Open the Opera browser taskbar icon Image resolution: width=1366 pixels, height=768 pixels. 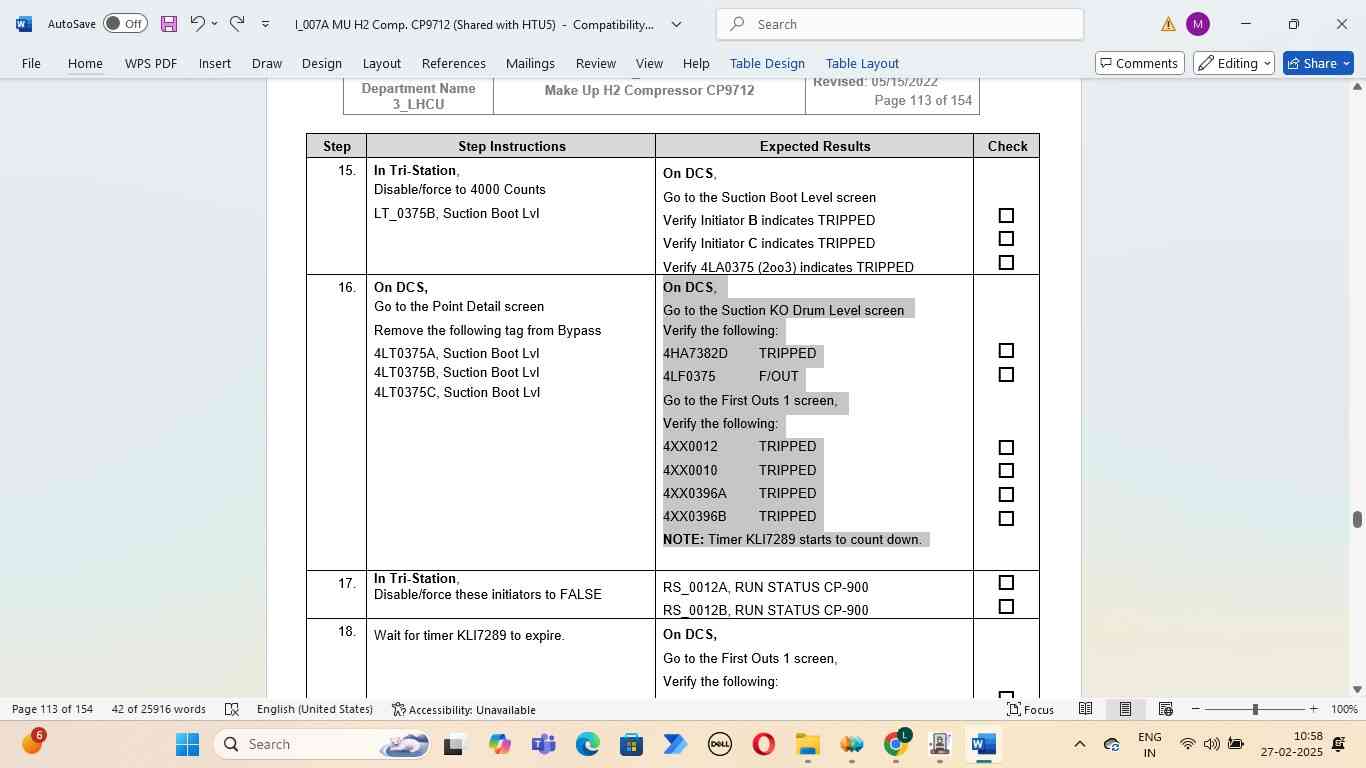763,744
